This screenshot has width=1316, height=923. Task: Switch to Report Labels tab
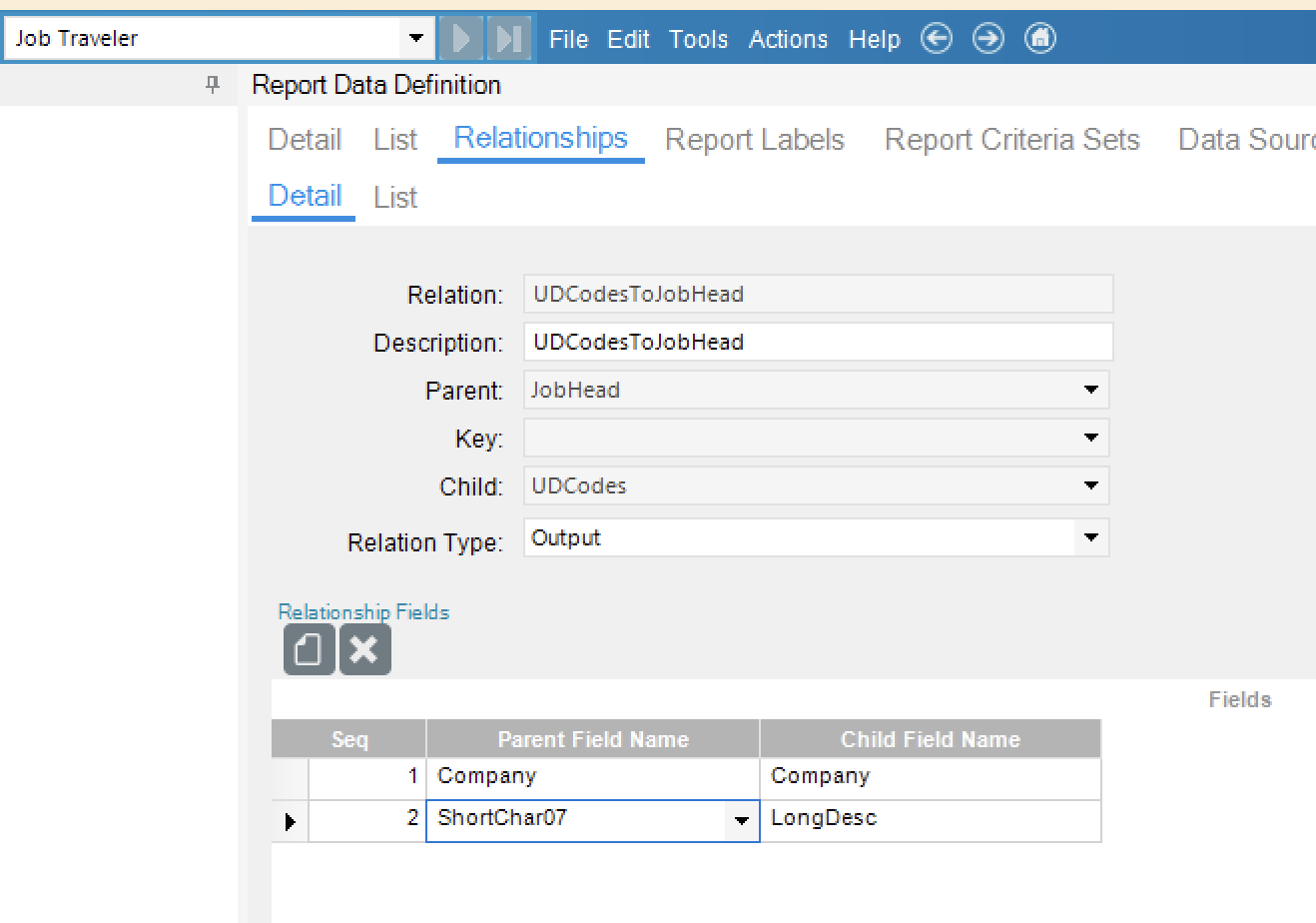tap(754, 140)
